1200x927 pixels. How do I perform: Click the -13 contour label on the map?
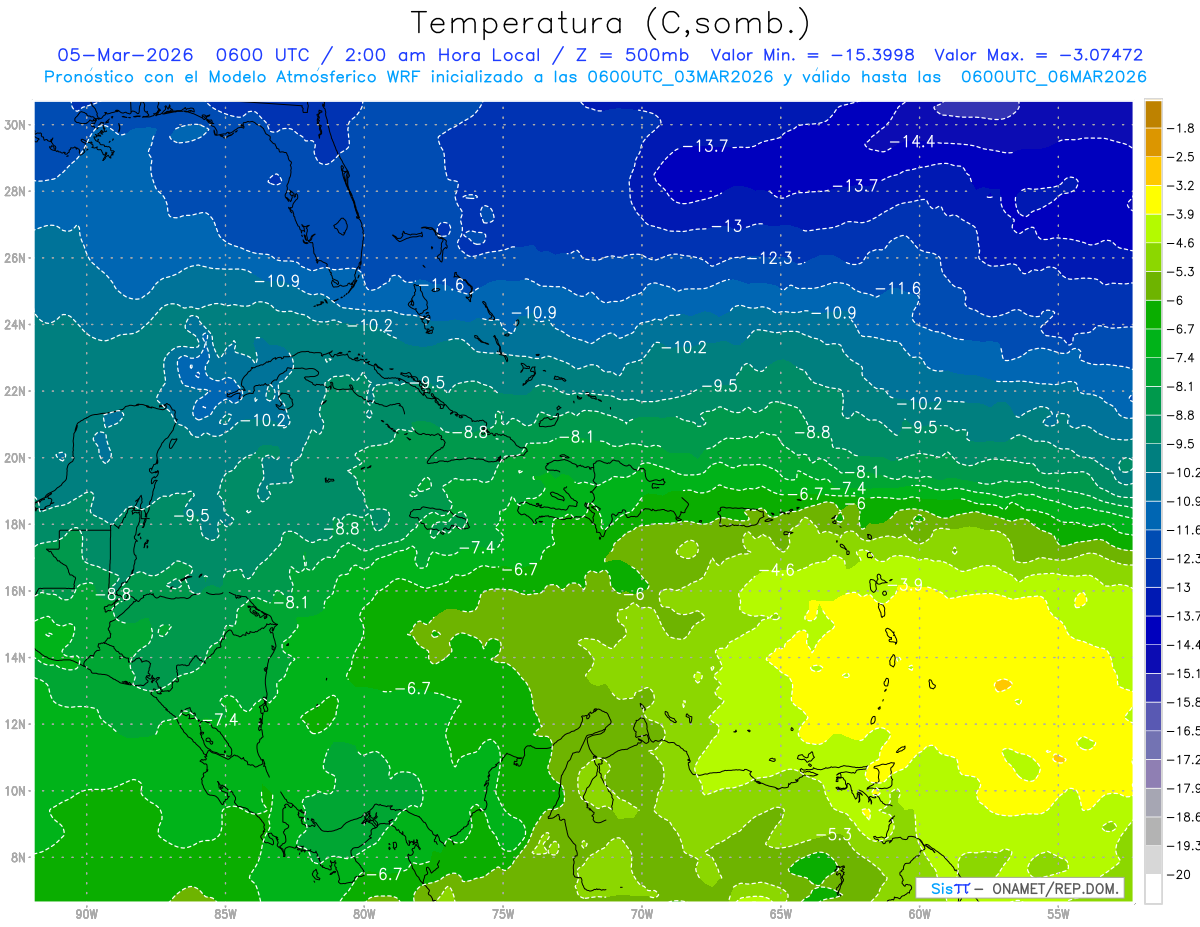pos(727,226)
